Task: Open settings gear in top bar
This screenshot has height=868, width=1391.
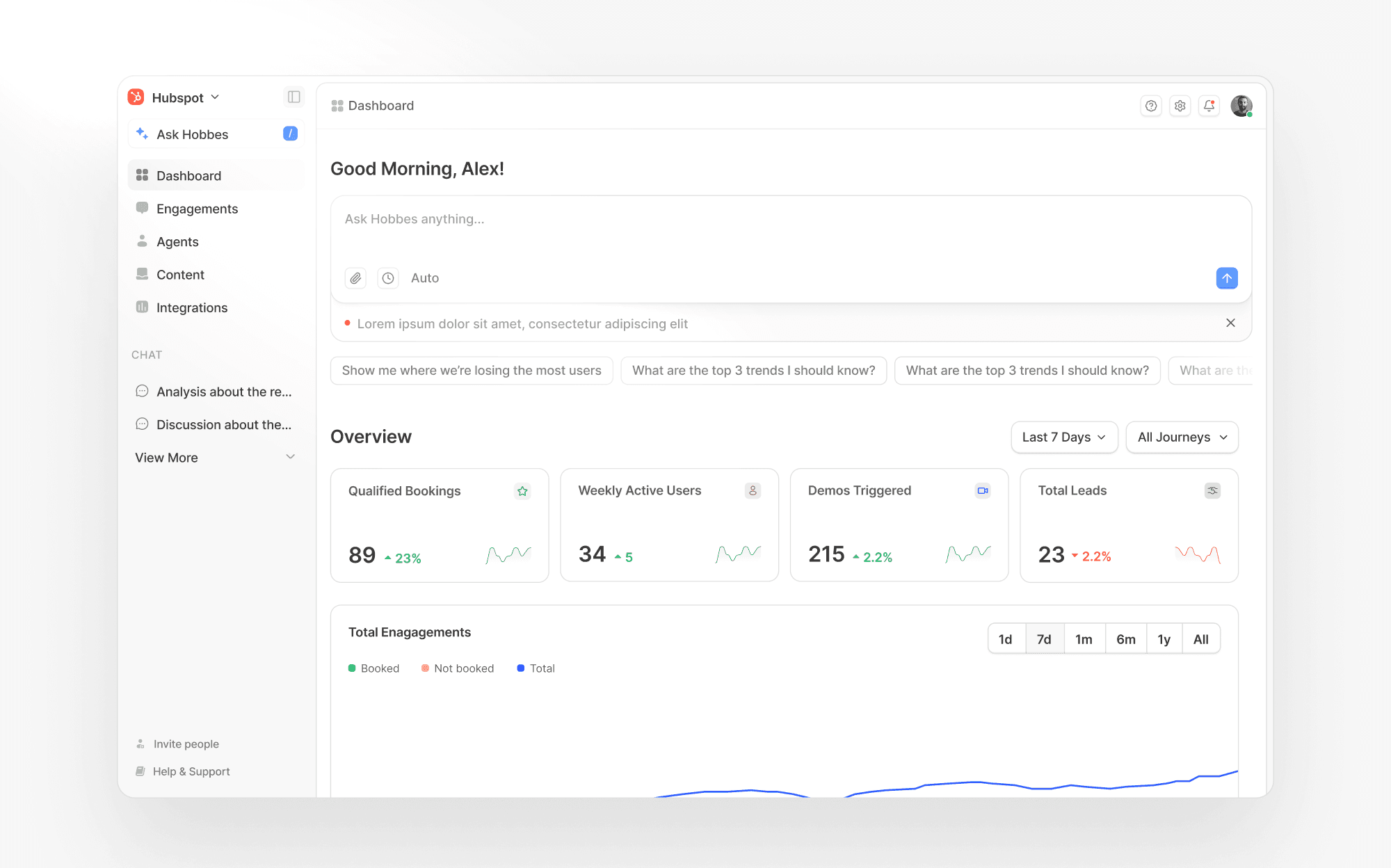Action: (x=1180, y=106)
